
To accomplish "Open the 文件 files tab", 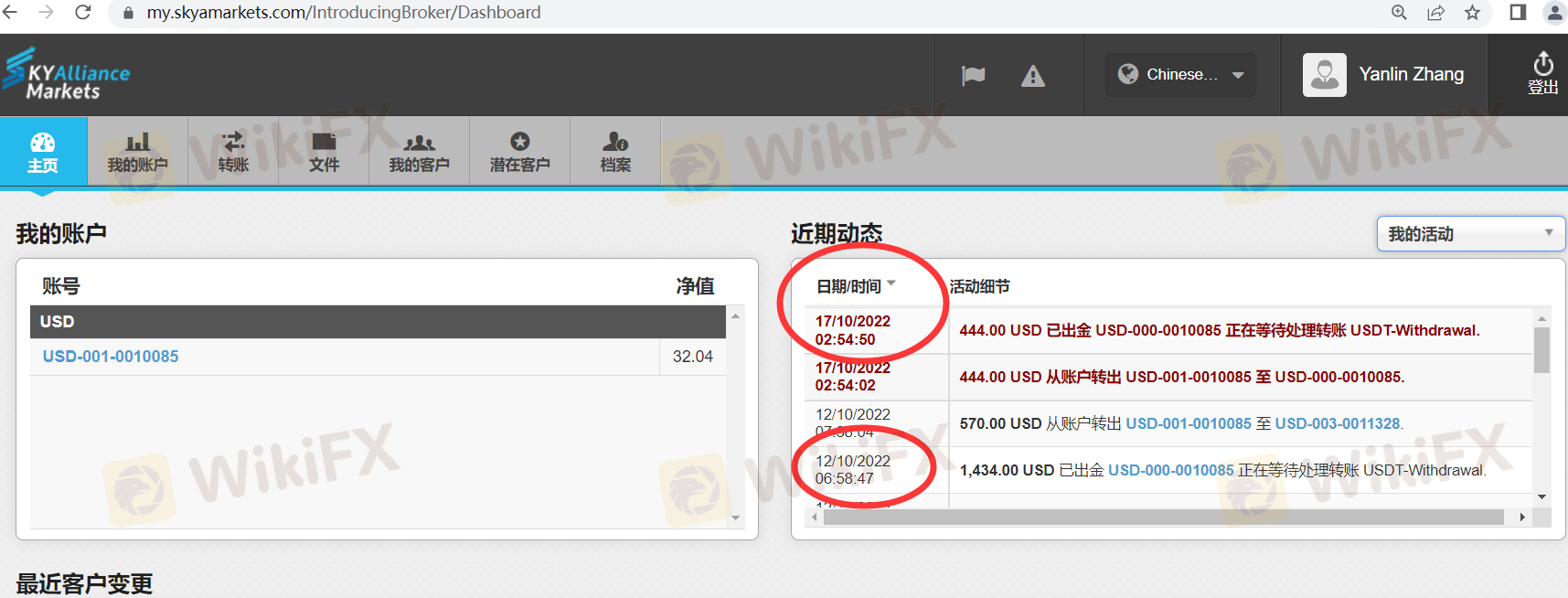I will (324, 152).
